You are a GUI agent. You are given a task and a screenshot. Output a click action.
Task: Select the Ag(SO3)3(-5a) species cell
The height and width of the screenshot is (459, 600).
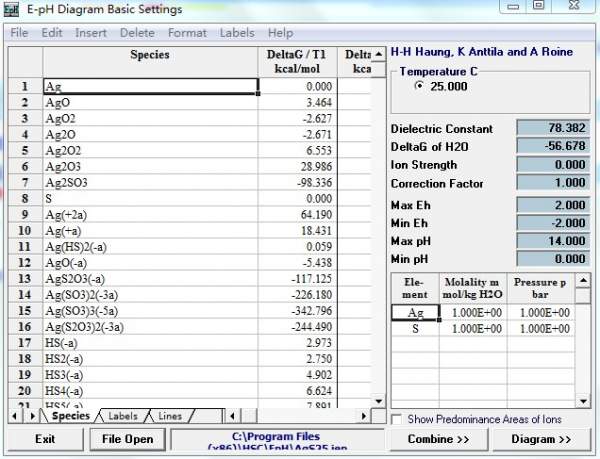(x=150, y=311)
